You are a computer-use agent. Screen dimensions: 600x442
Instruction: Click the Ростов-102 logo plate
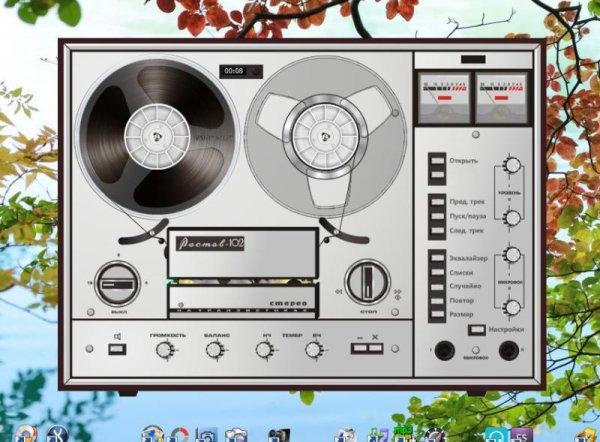coord(210,243)
